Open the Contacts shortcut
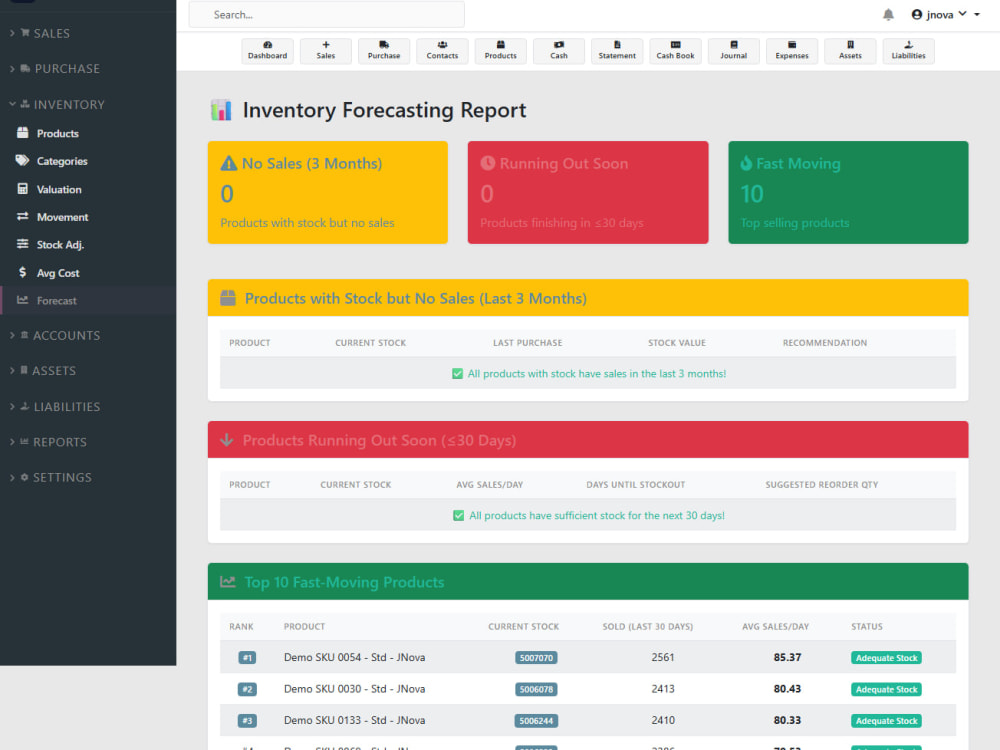 pos(442,50)
